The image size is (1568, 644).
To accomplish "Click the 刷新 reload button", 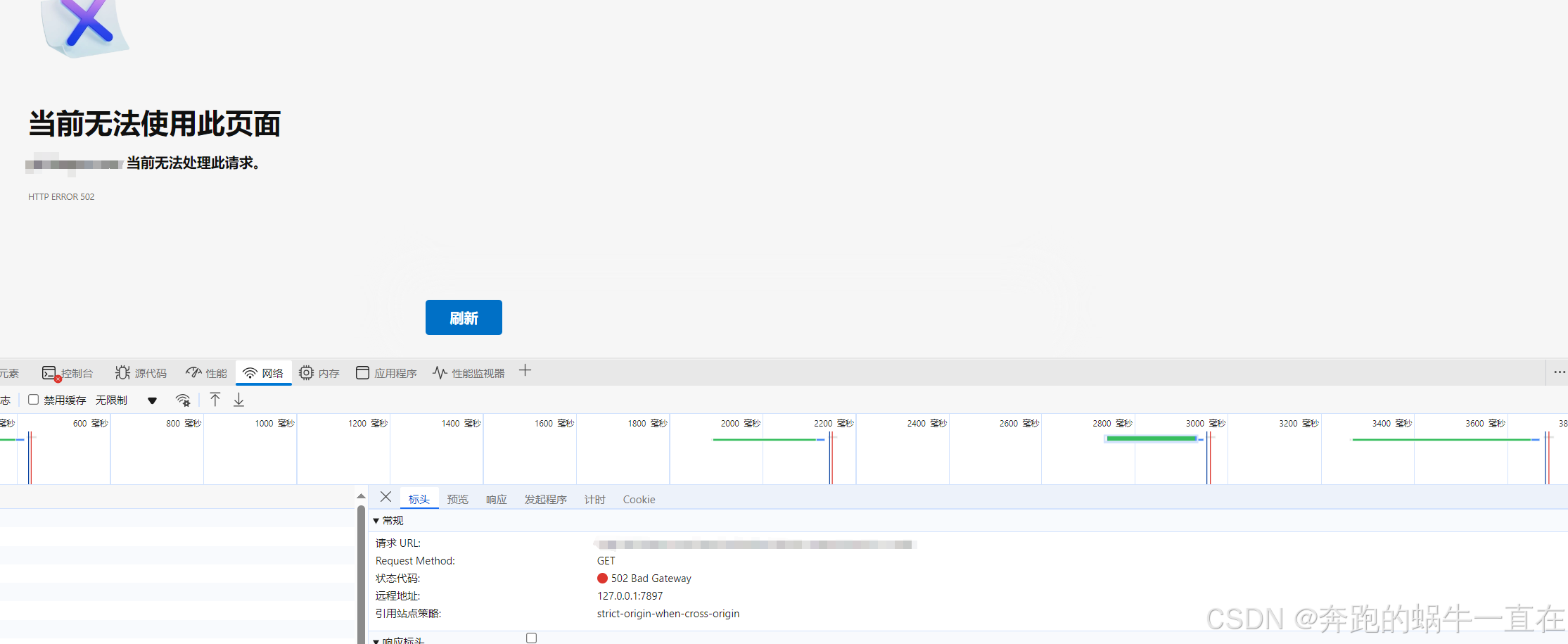I will tap(463, 317).
